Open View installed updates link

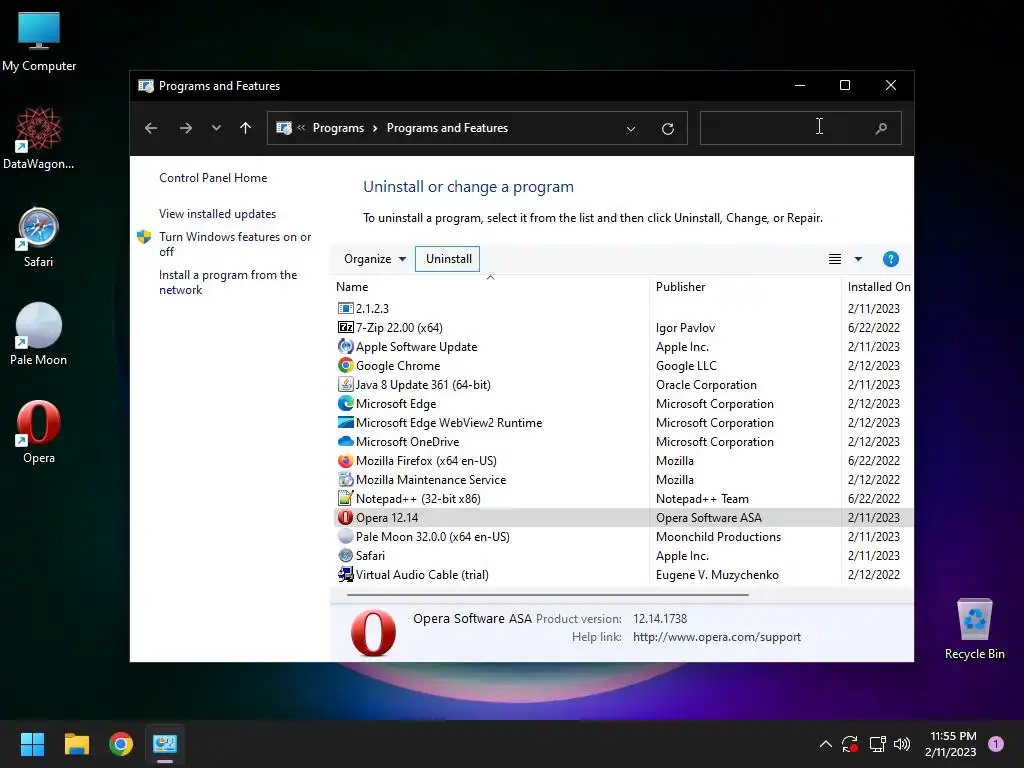pyautogui.click(x=217, y=214)
